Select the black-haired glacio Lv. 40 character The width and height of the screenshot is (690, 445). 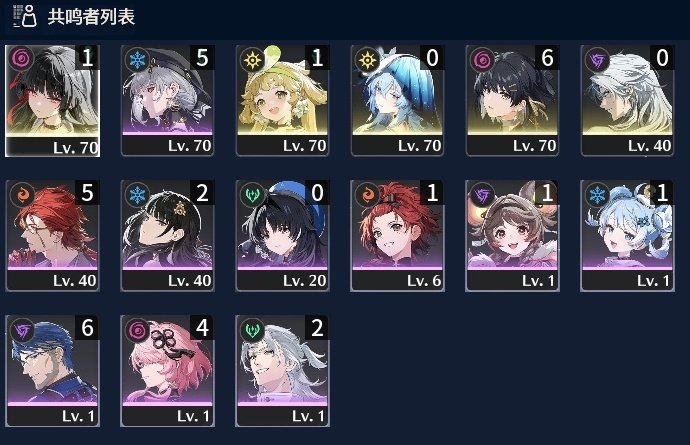(167, 235)
